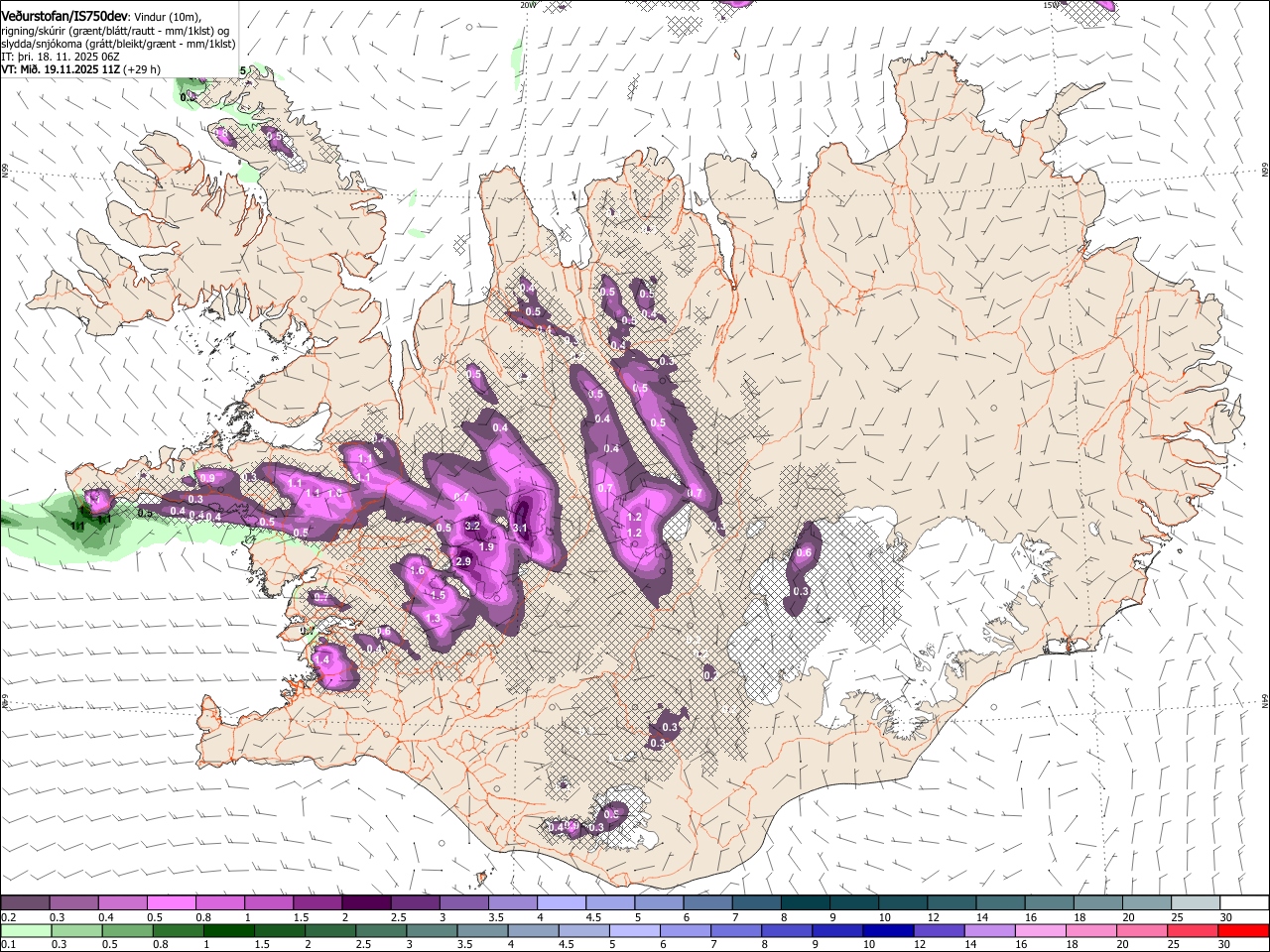Select the bottom legend swatch between 1 and 1.5

click(228, 930)
